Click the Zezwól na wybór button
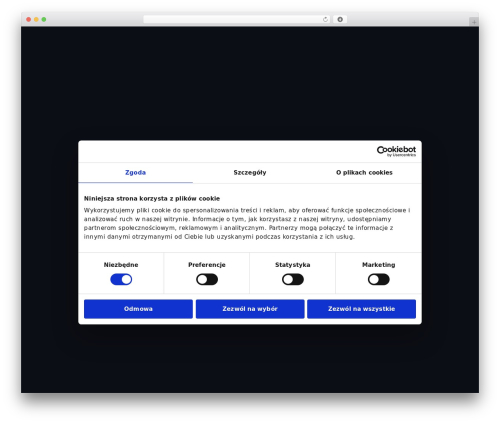This screenshot has height=423, width=500. 250,309
